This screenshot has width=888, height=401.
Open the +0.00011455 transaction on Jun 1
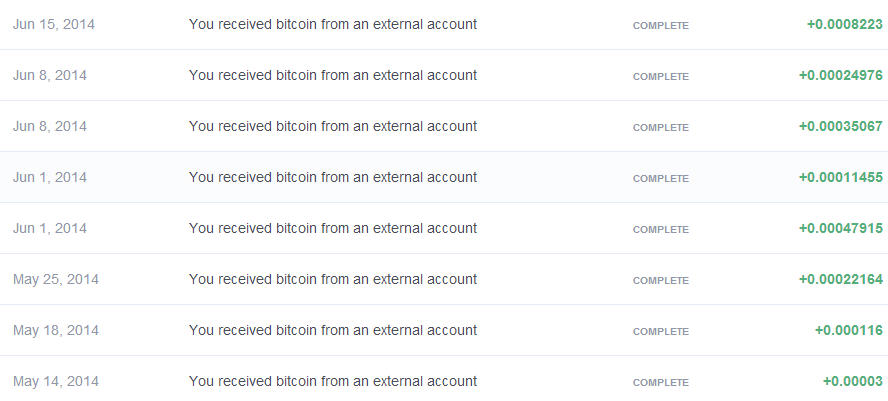coord(332,177)
